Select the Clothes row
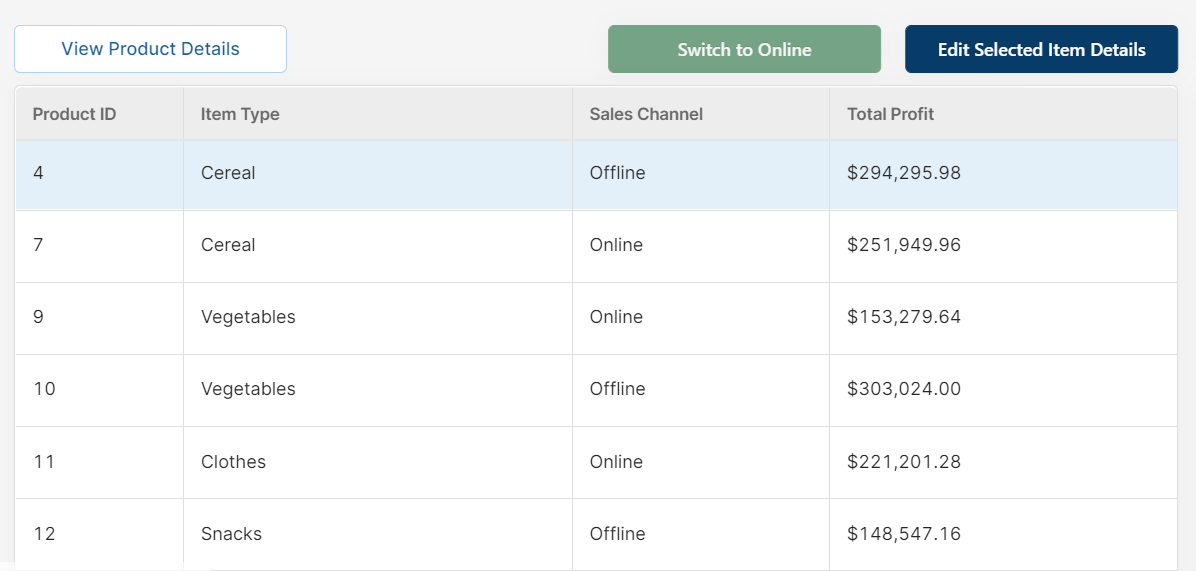The height and width of the screenshot is (571, 1196). (596, 463)
